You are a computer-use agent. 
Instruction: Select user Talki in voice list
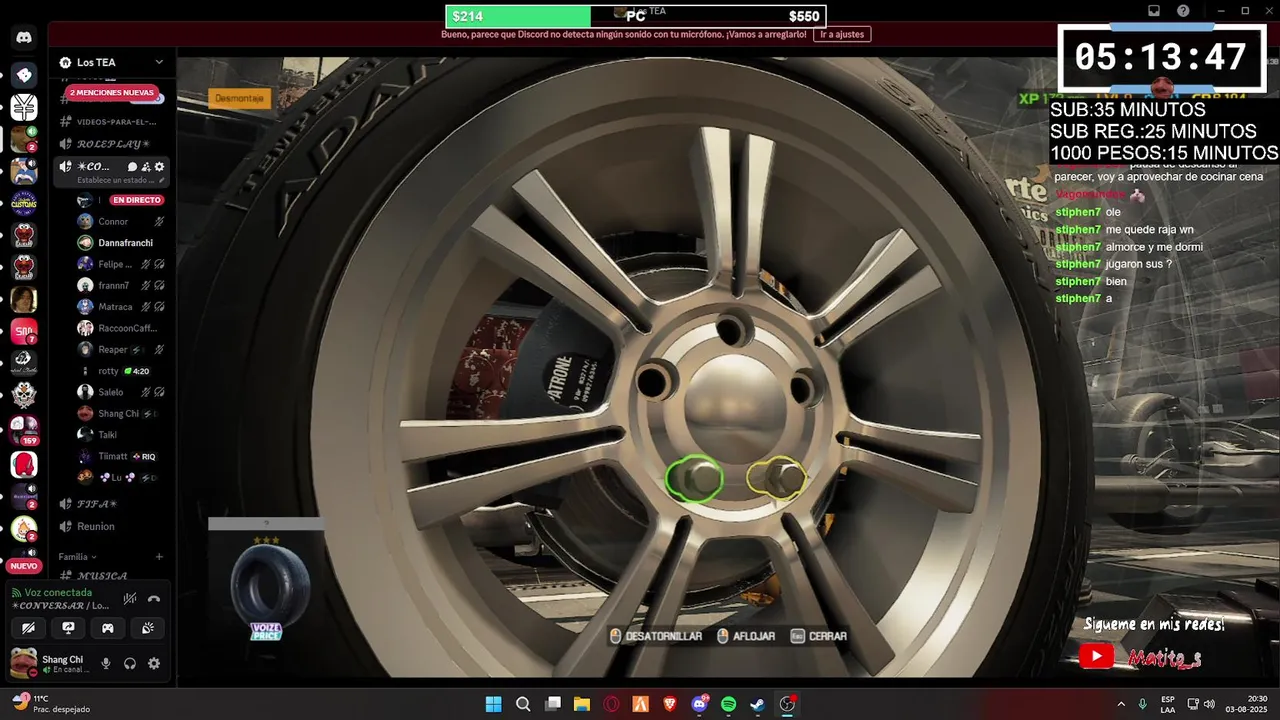click(108, 435)
